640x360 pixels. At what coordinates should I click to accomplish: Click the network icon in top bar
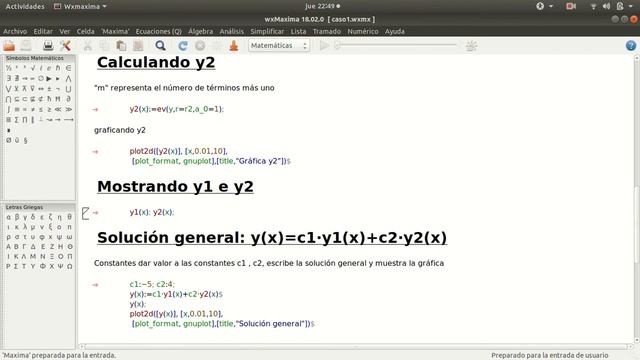click(593, 6)
